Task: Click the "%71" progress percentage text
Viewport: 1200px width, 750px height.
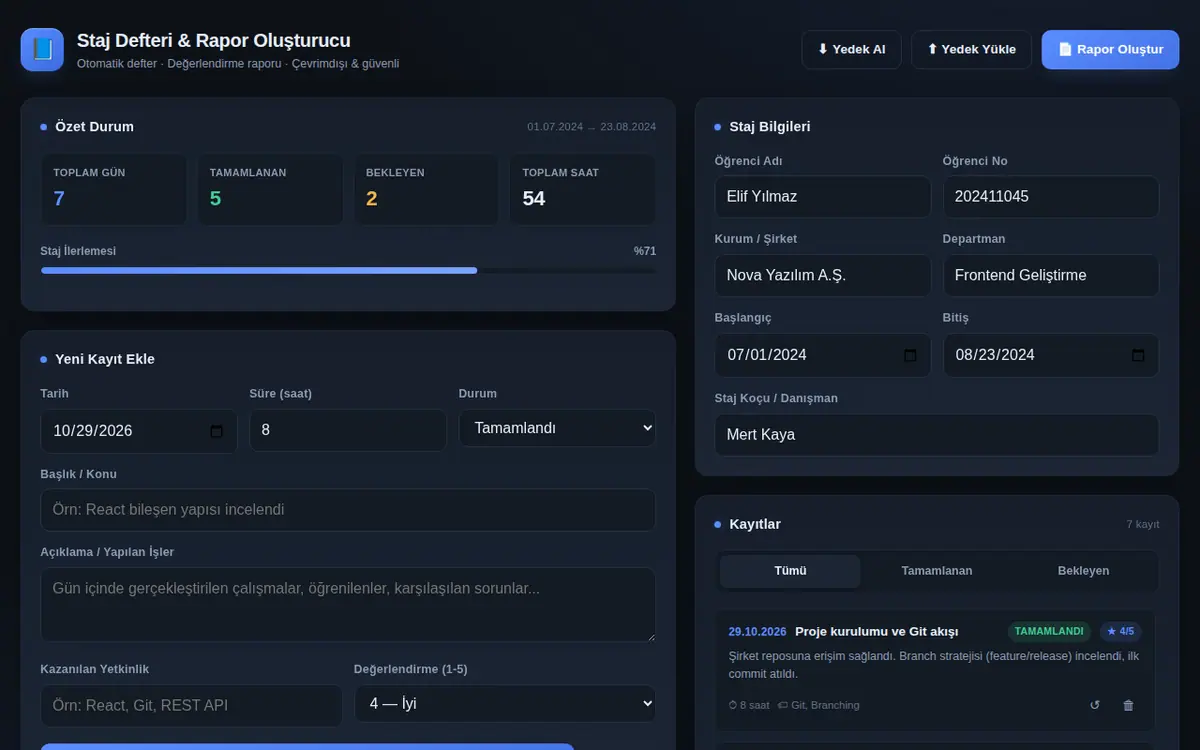Action: coord(645,251)
